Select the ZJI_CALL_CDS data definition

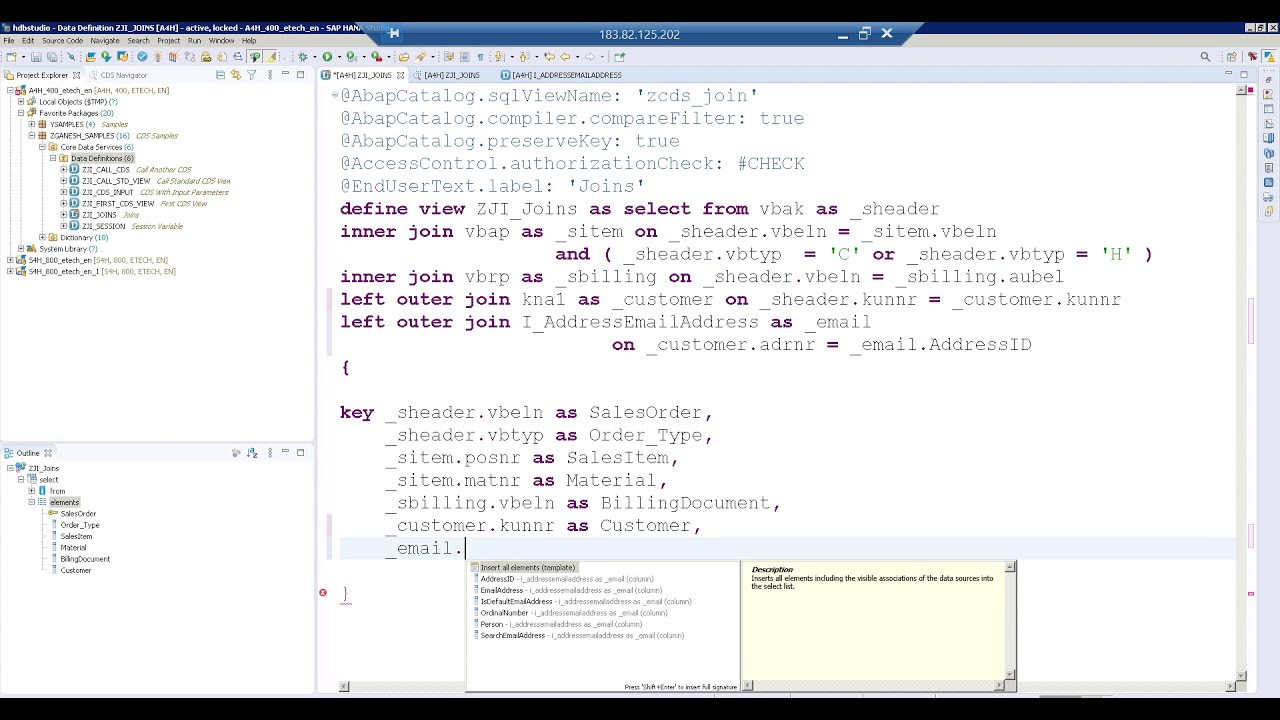(x=106, y=169)
